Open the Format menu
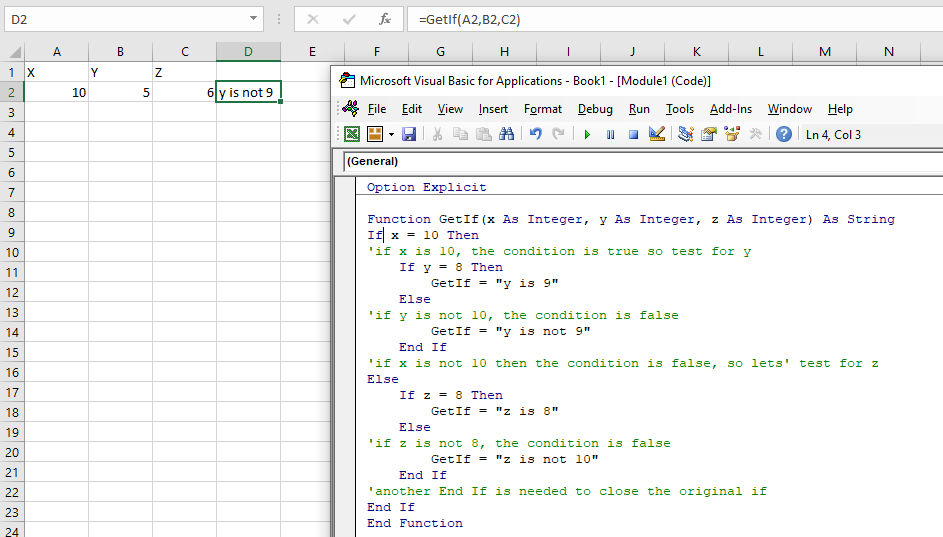The height and width of the screenshot is (537, 943). 542,109
